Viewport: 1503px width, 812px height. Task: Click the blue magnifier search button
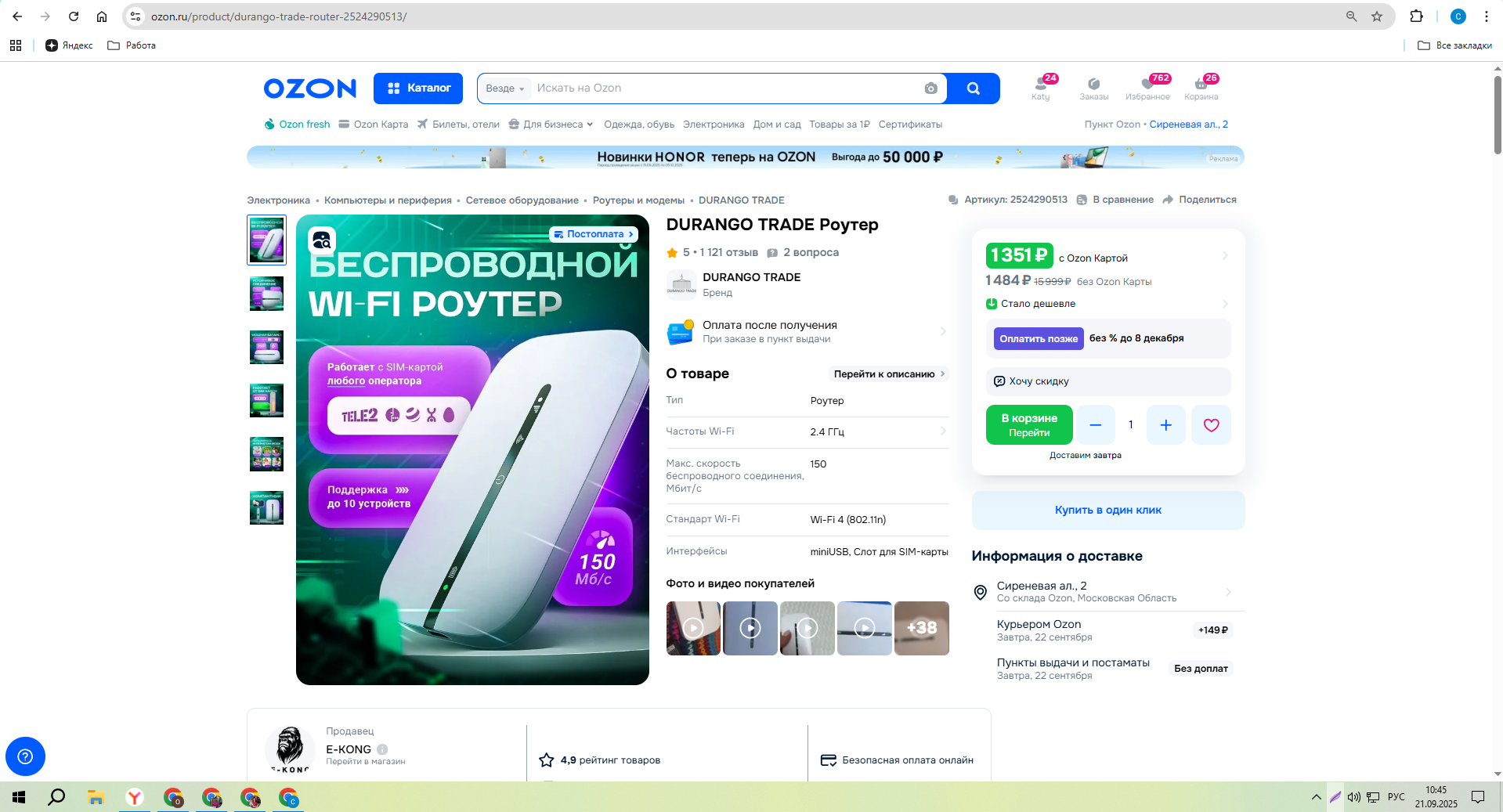[x=973, y=88]
